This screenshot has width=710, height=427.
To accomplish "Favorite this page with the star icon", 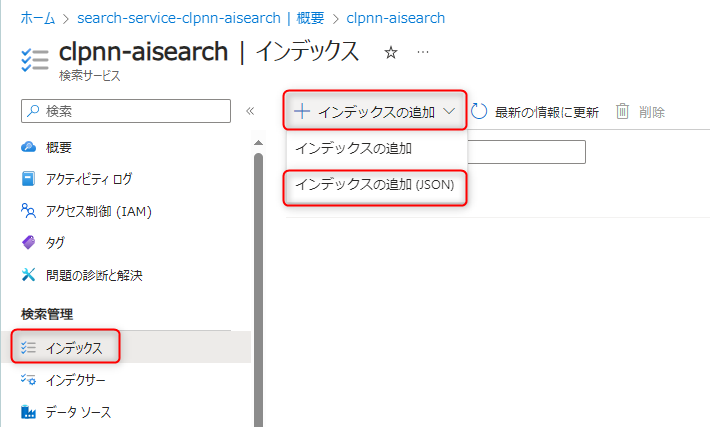I will [x=391, y=52].
